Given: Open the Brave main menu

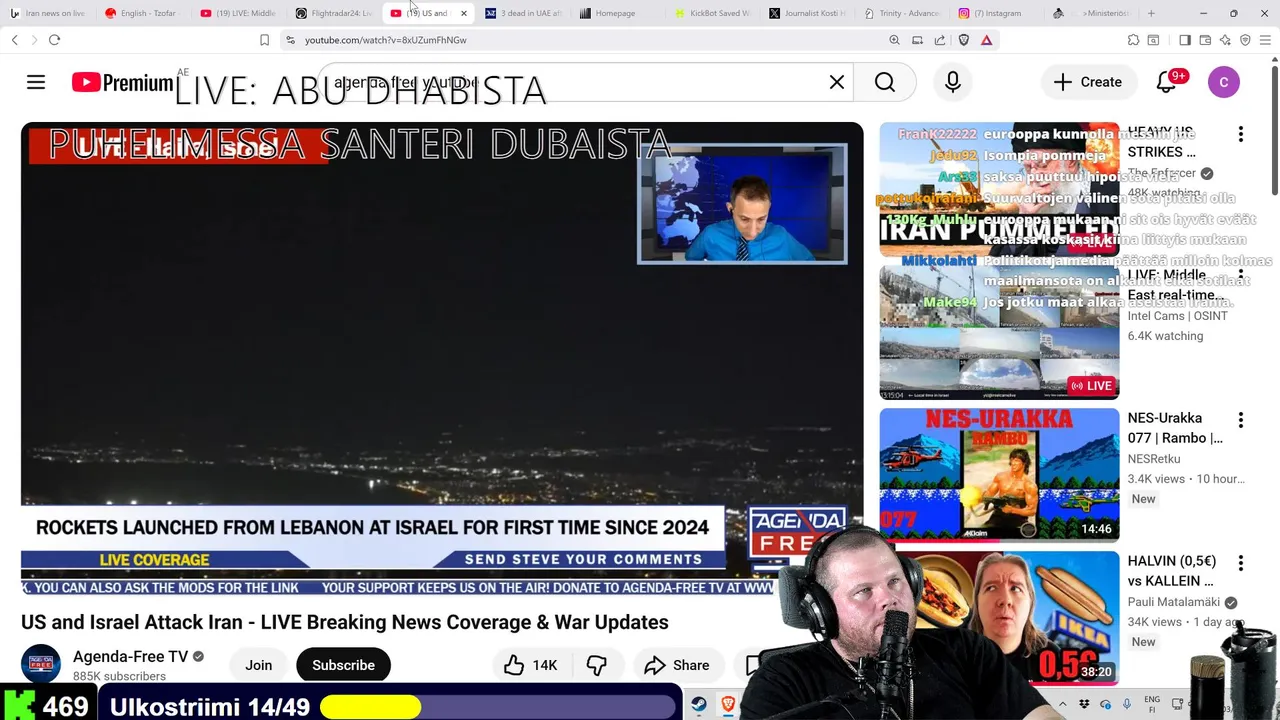Looking at the screenshot, I should [1265, 40].
